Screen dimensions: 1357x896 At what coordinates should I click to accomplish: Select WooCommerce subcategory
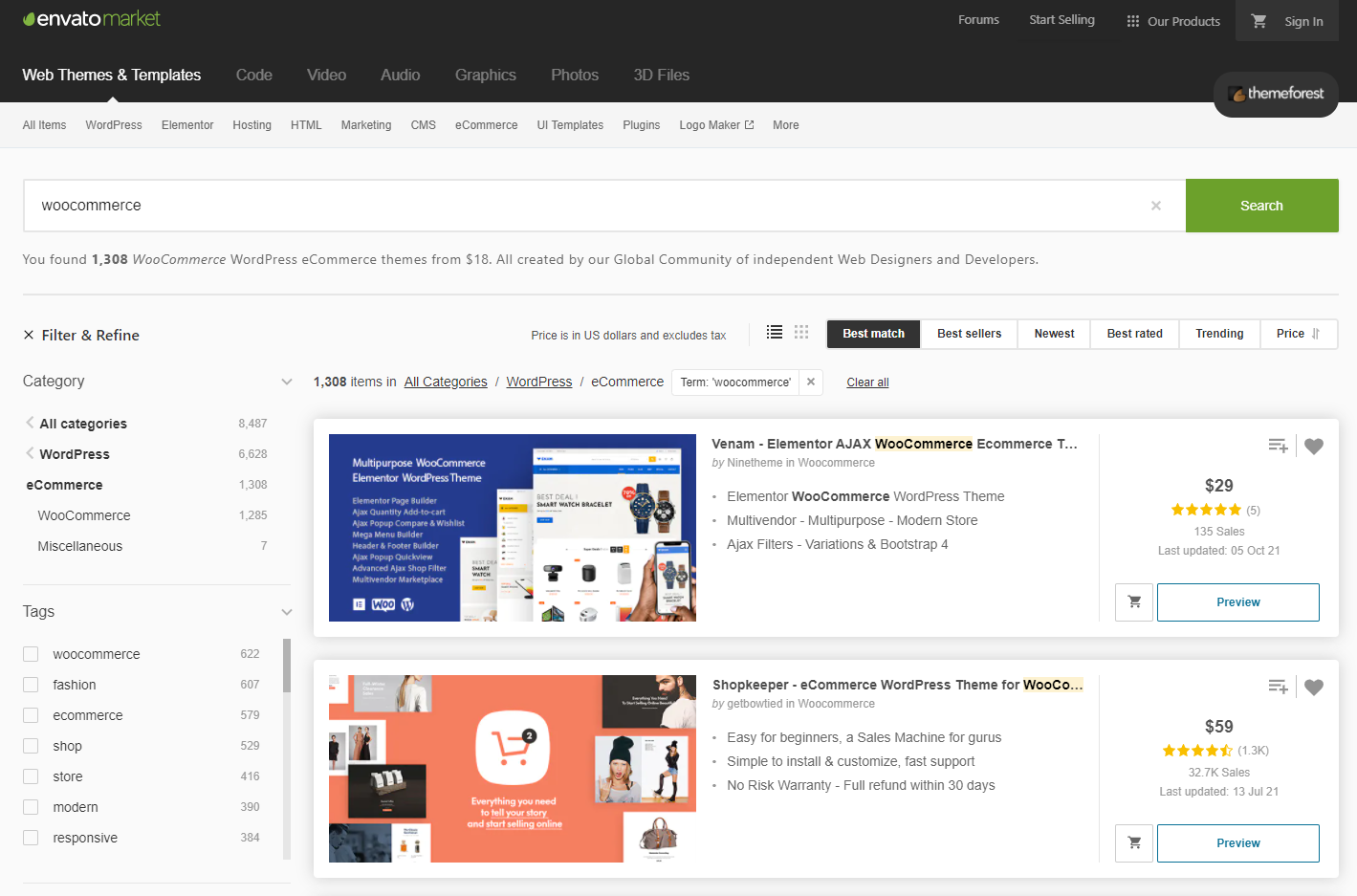tap(84, 515)
